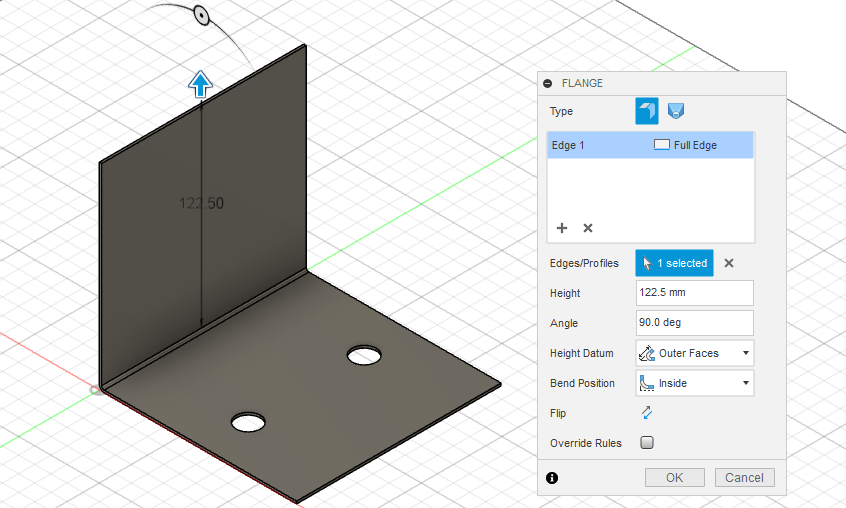Open the Height Datum dropdown
Viewport: 846px width, 508px height.
click(694, 353)
